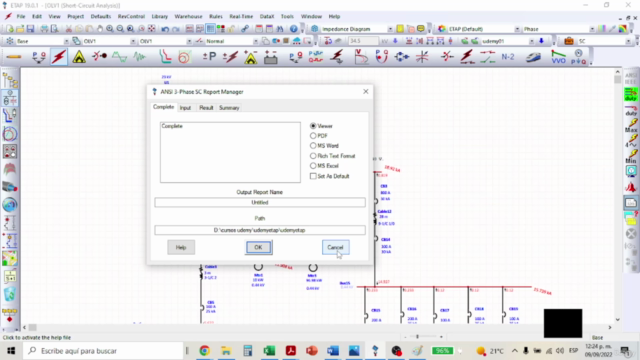
Task: Expand the Base revision dropdown
Action: coord(66,41)
